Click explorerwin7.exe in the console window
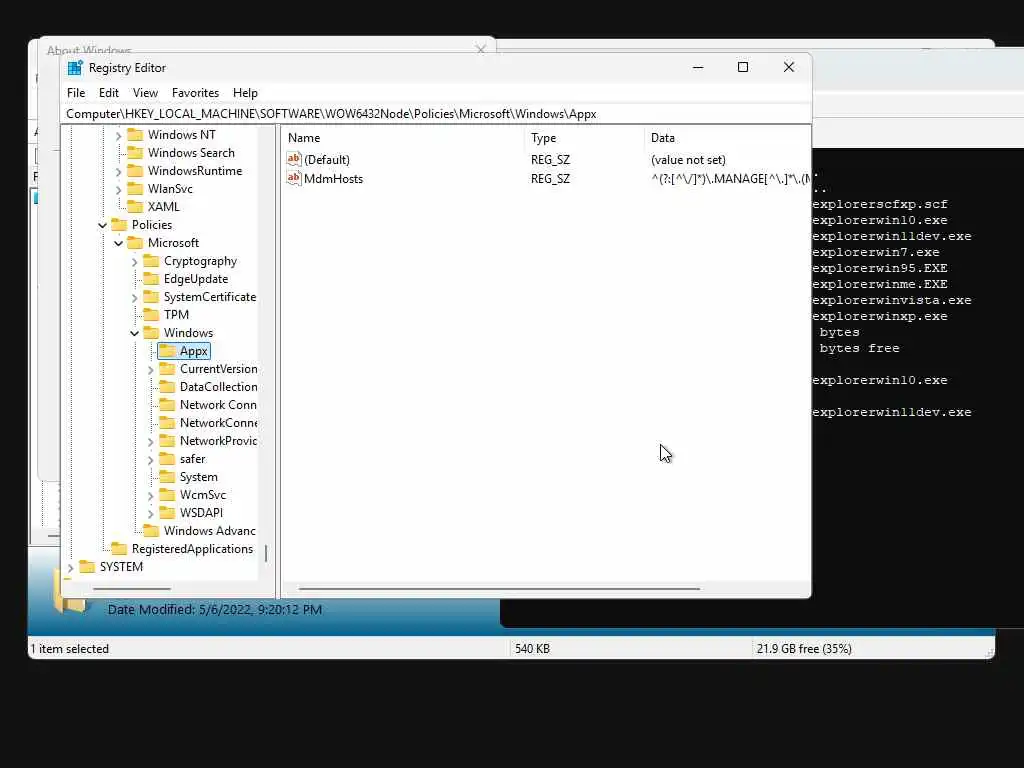 coord(876,252)
